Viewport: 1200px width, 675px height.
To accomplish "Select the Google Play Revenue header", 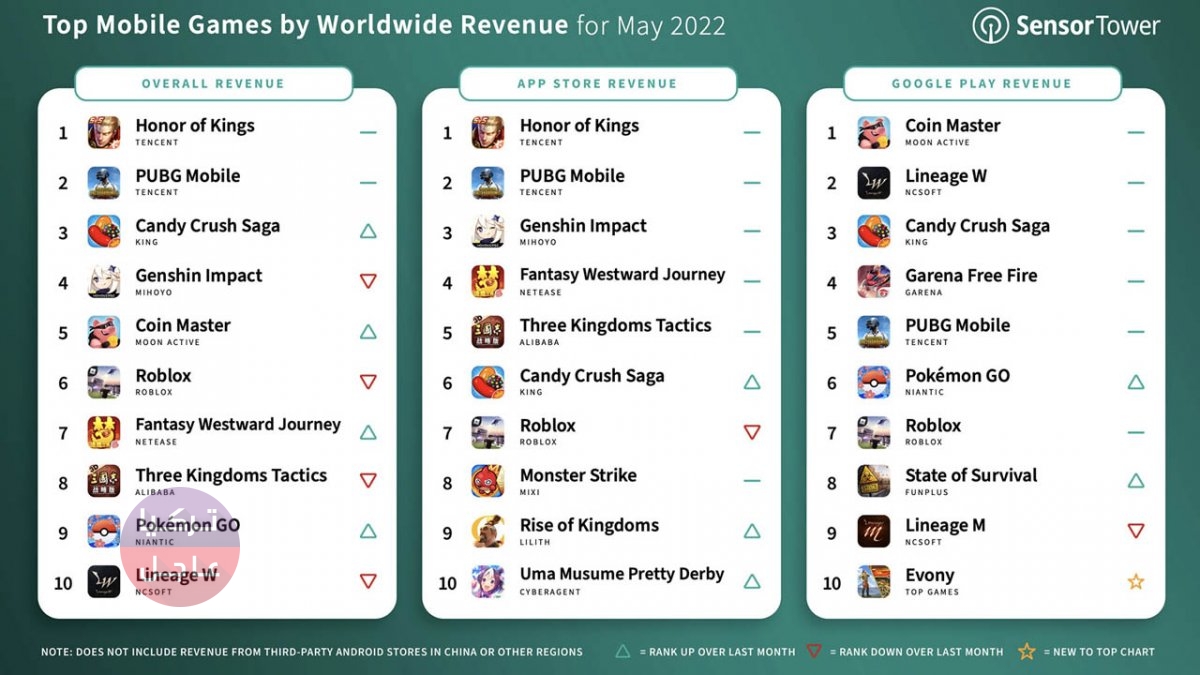I will click(981, 84).
